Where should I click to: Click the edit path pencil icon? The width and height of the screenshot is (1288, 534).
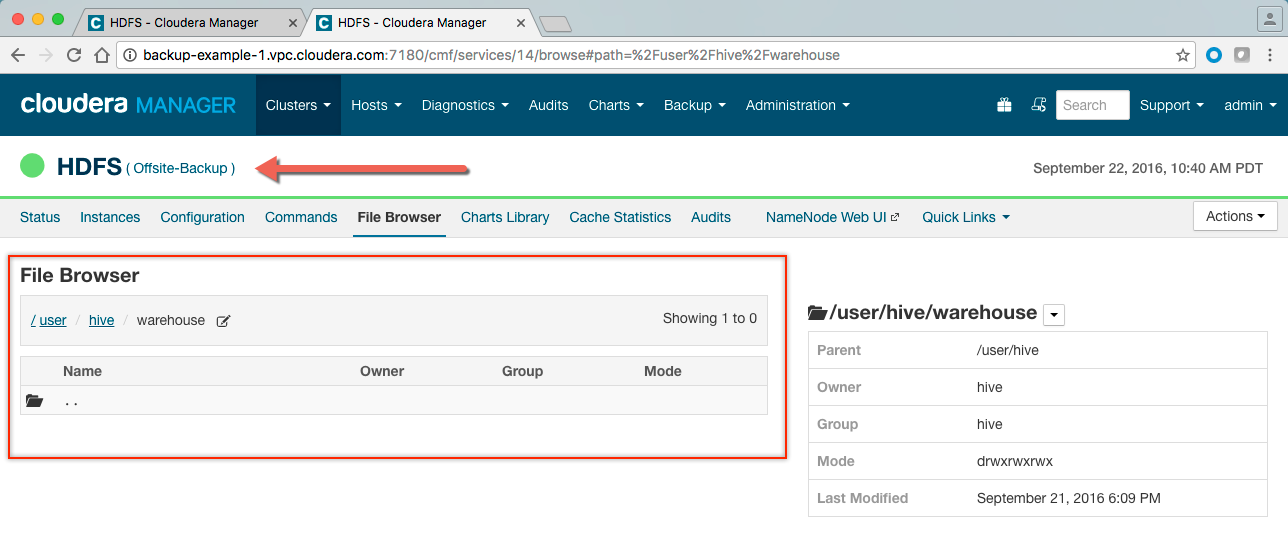tap(224, 321)
